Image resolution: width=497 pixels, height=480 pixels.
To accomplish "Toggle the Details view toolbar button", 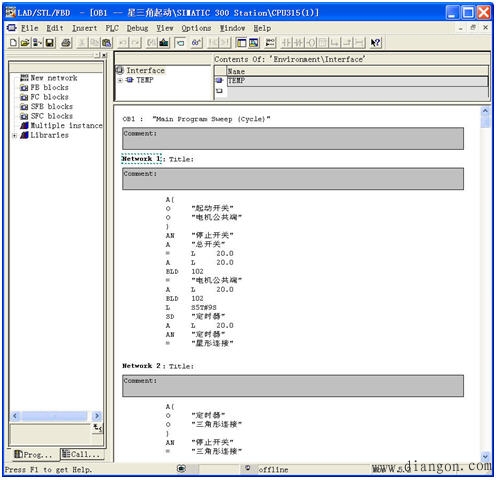I will tap(254, 43).
